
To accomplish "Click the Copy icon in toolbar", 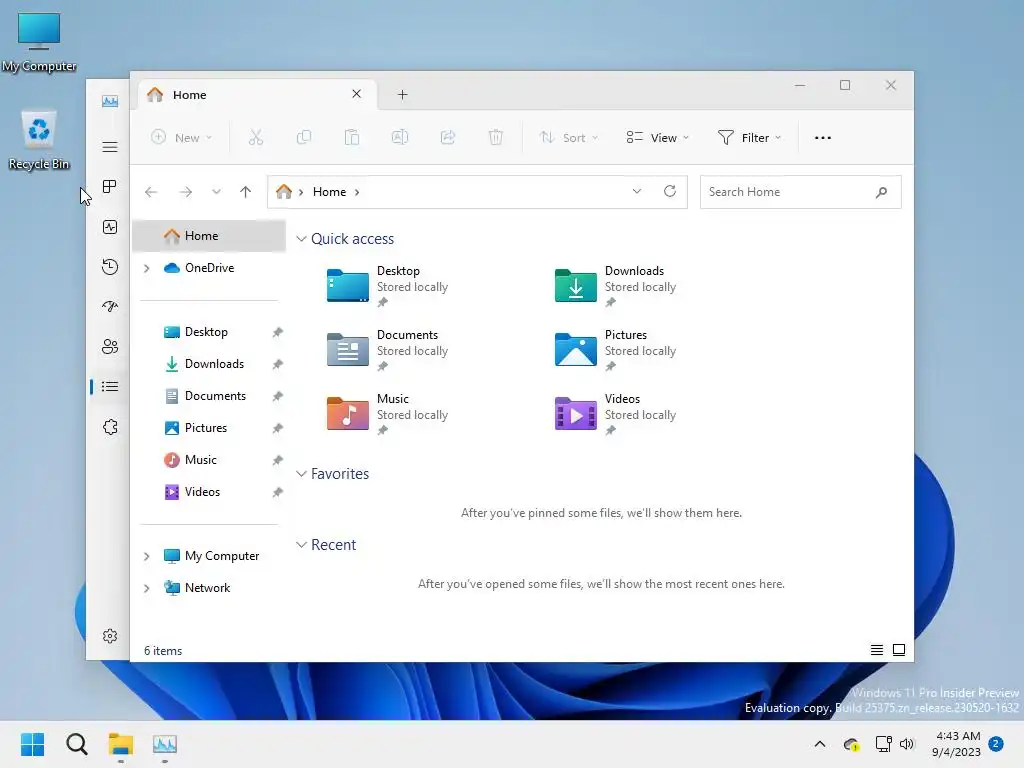I will click(304, 138).
